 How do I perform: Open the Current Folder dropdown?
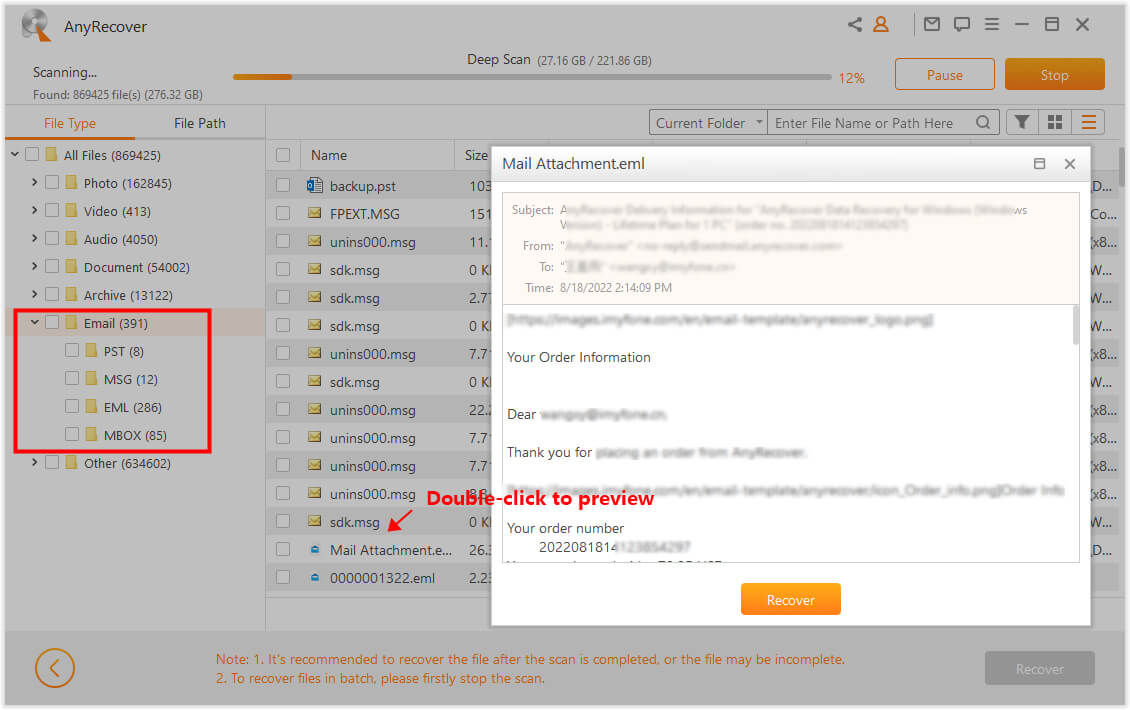tap(708, 123)
